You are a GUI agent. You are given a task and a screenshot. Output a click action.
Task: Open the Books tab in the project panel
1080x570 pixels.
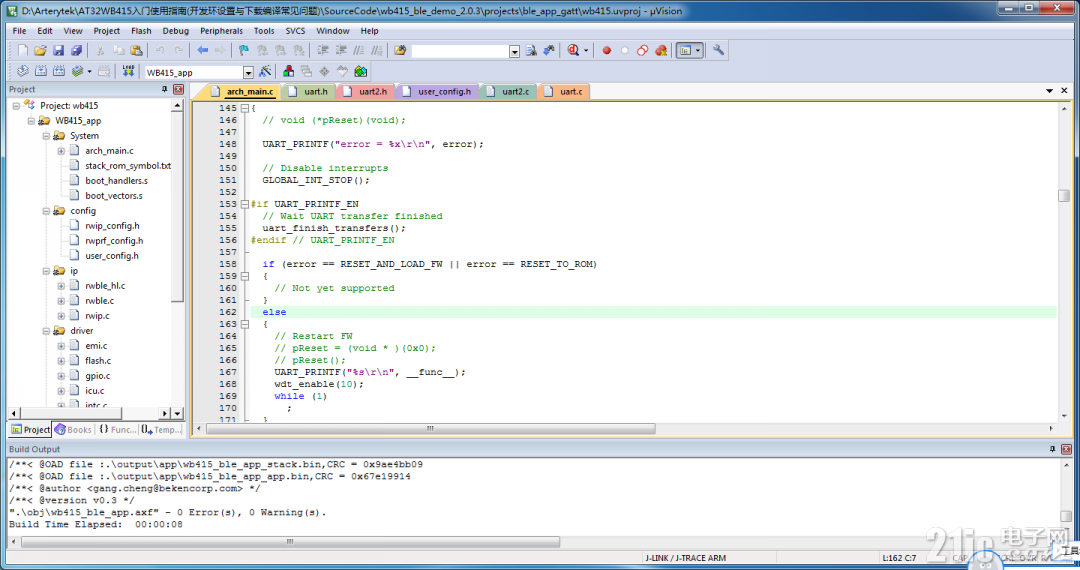[73, 430]
